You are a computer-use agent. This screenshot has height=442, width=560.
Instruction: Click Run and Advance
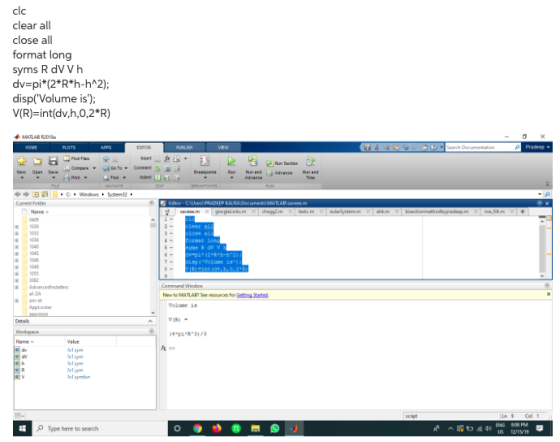pyautogui.click(x=253, y=167)
